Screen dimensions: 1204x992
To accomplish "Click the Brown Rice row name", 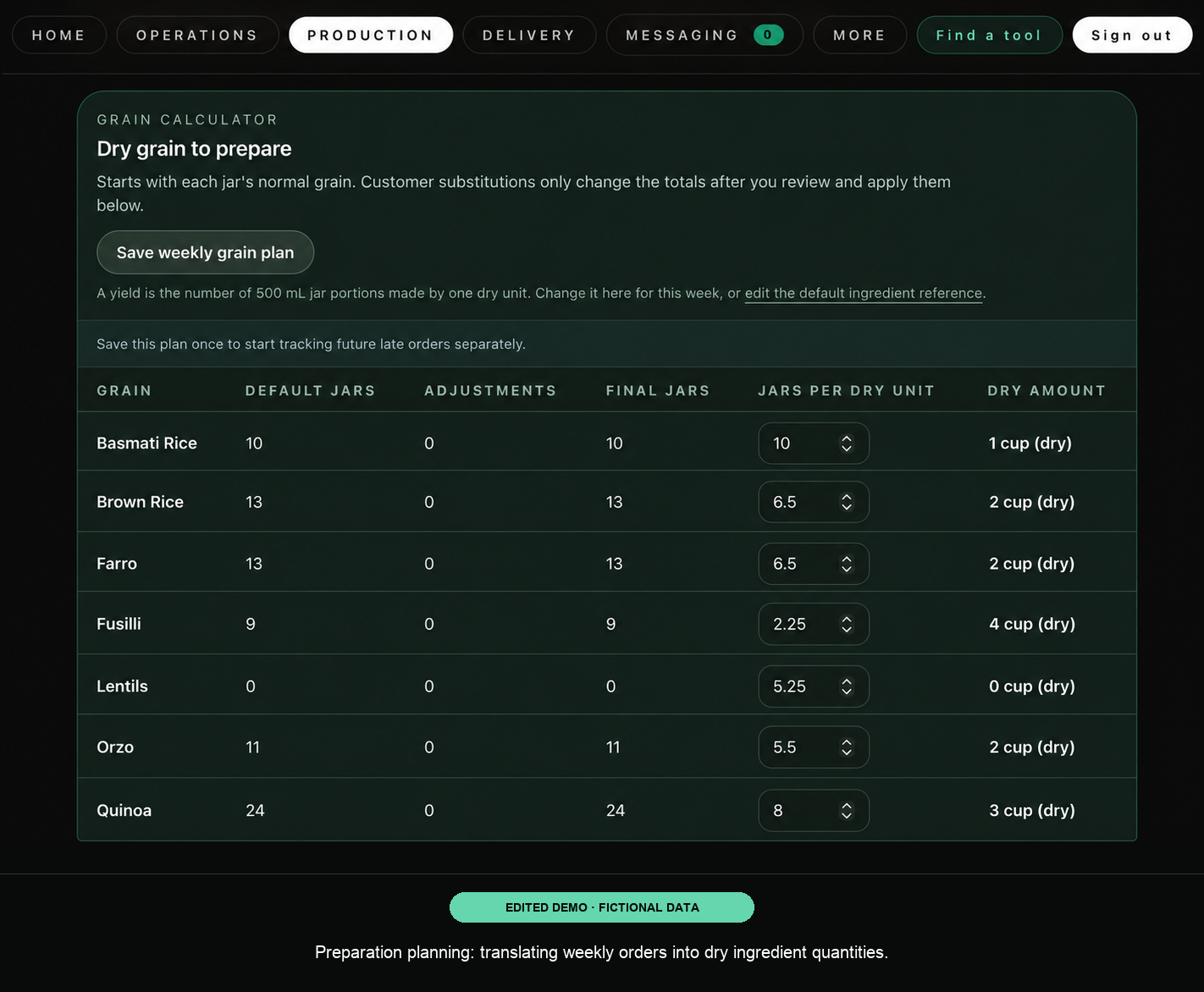I will coord(140,502).
